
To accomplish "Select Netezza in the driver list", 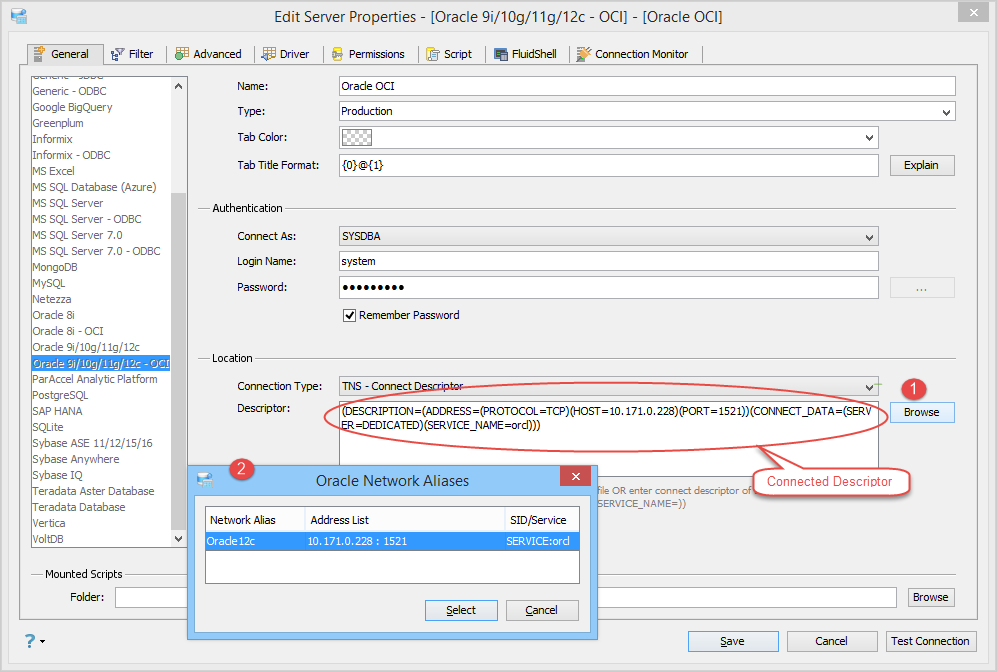I will [x=52, y=299].
